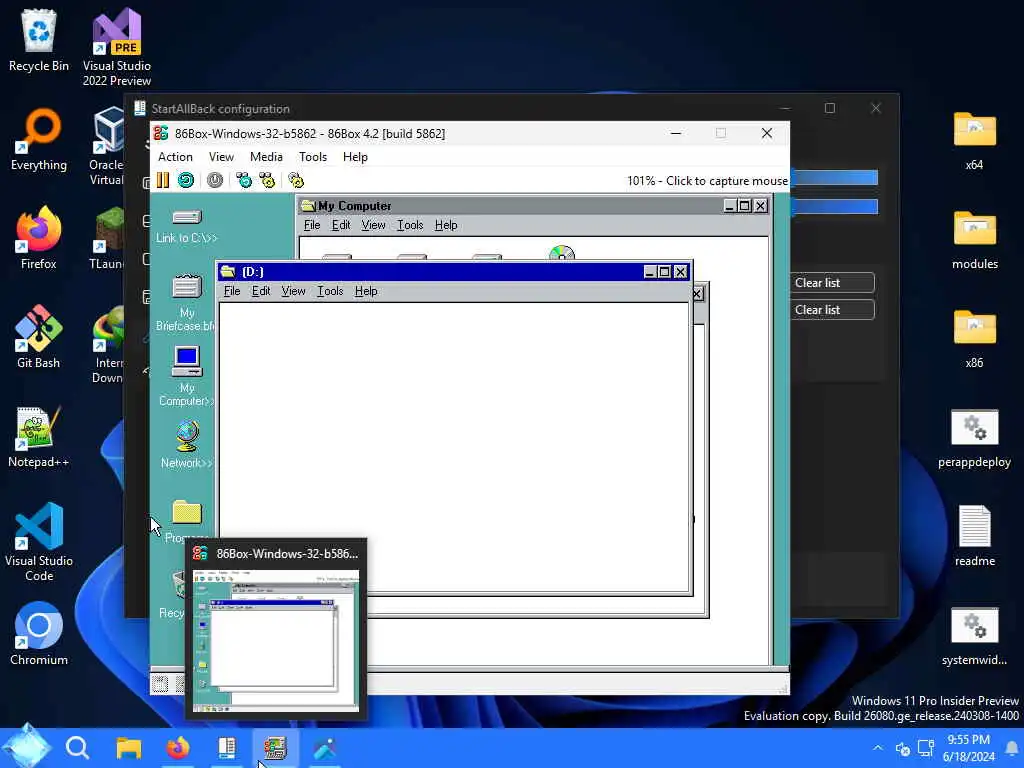Screen dimensions: 1024x768
Task: Expand the system tray hidden icons chevron
Action: click(878, 748)
